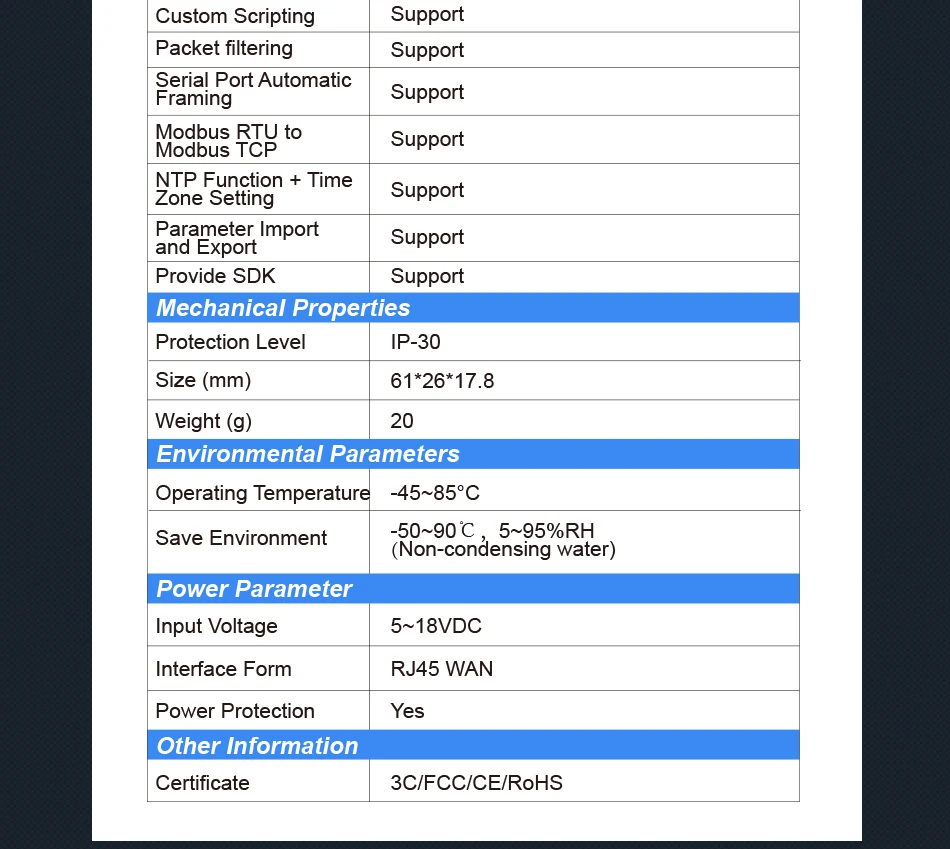The width and height of the screenshot is (950, 849).
Task: Select 'Support' in Serial Port Automatic Framing row
Action: pyautogui.click(x=427, y=93)
